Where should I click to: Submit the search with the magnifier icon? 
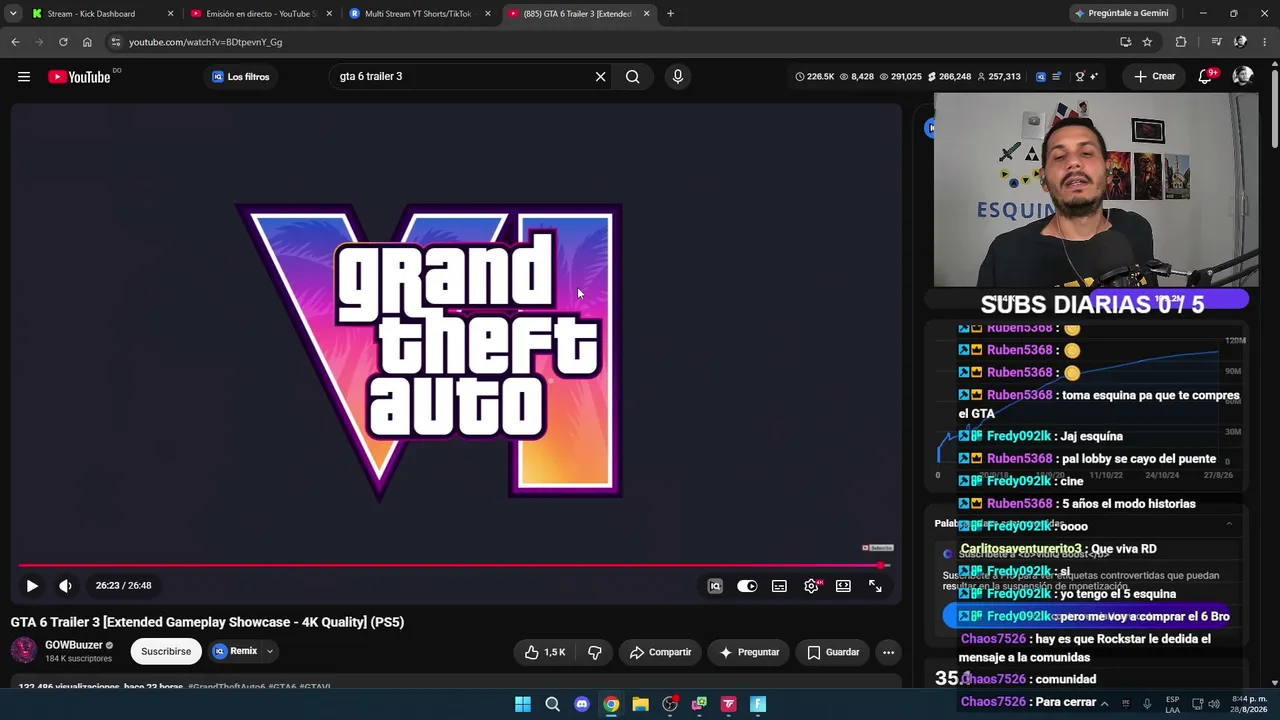tap(633, 77)
